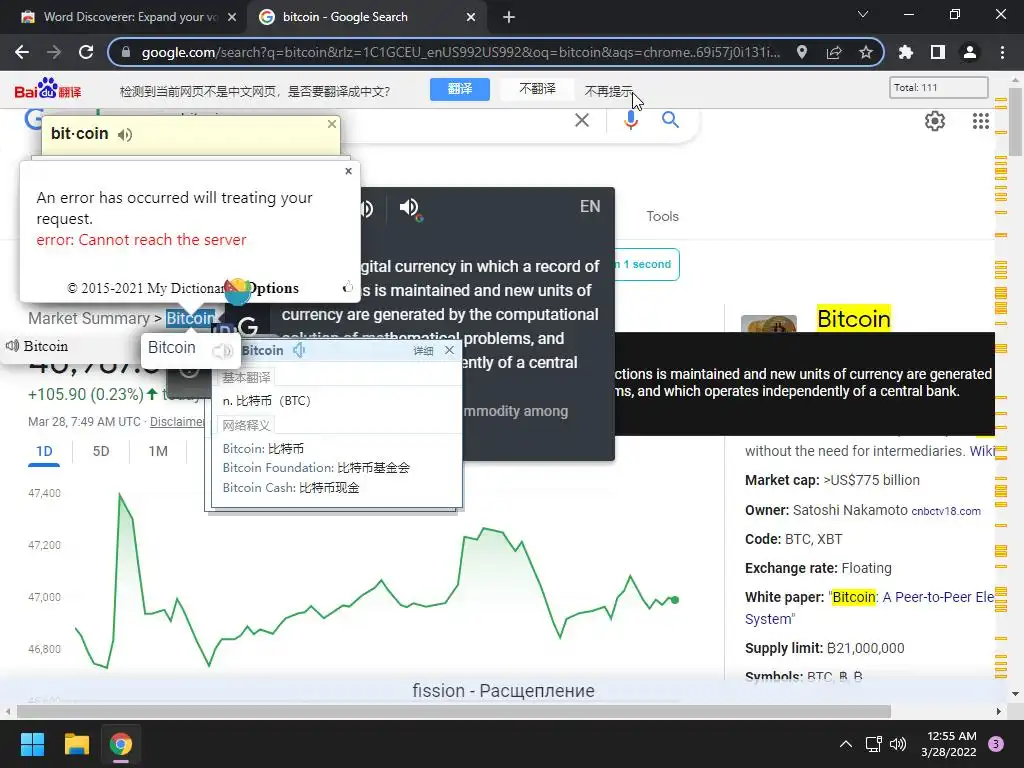The width and height of the screenshot is (1024, 768).
Task: Switch to the Word Discoverer browser tab
Action: (x=129, y=17)
